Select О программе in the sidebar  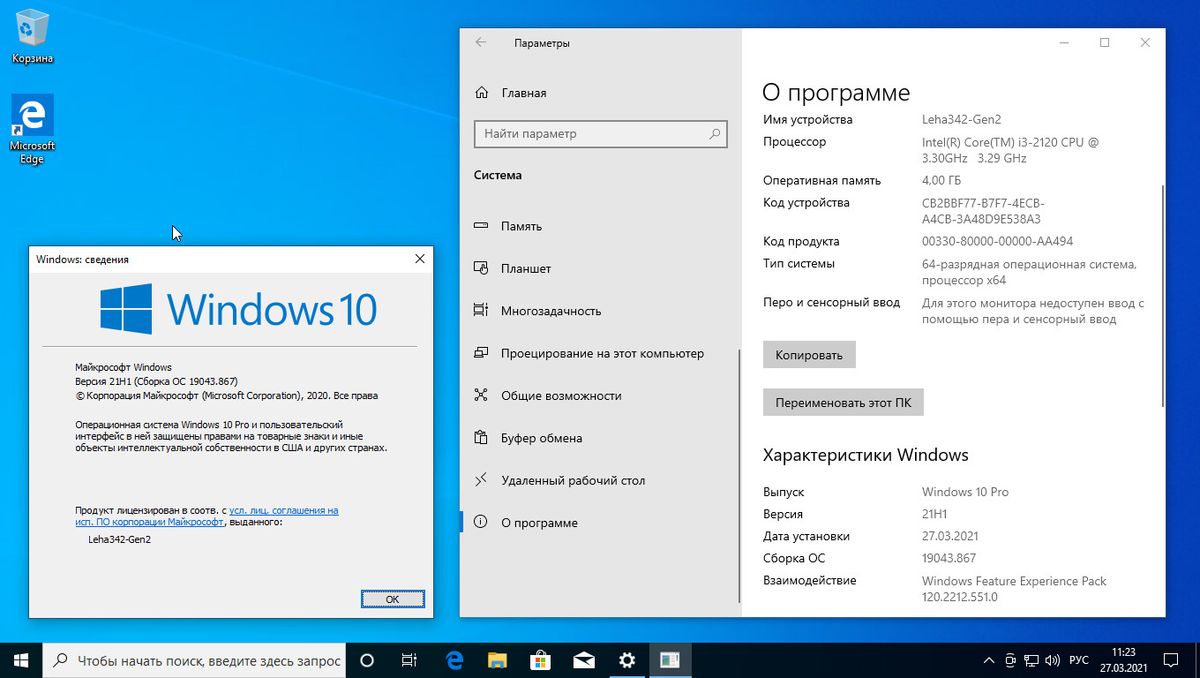[540, 522]
